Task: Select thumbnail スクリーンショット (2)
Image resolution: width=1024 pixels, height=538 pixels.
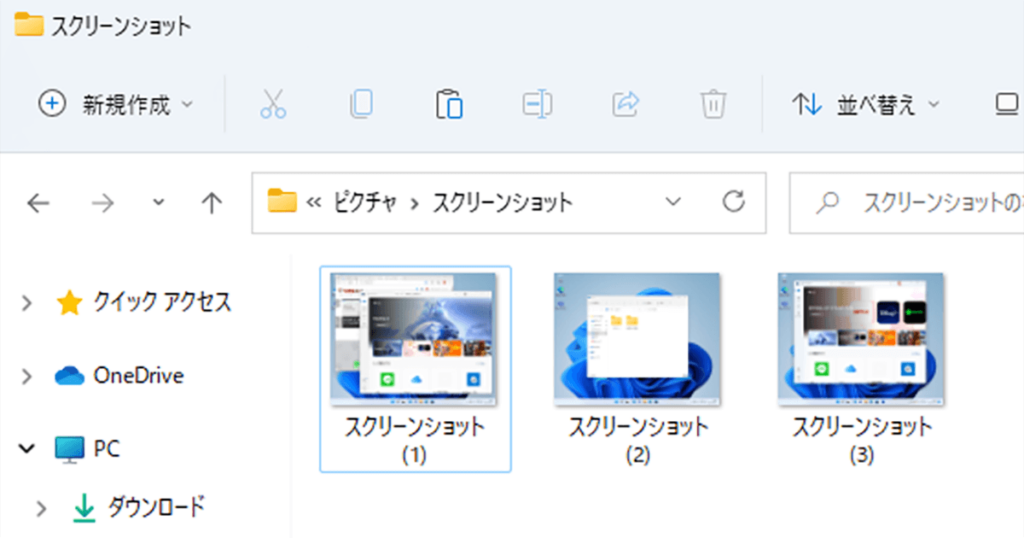Action: 637,369
